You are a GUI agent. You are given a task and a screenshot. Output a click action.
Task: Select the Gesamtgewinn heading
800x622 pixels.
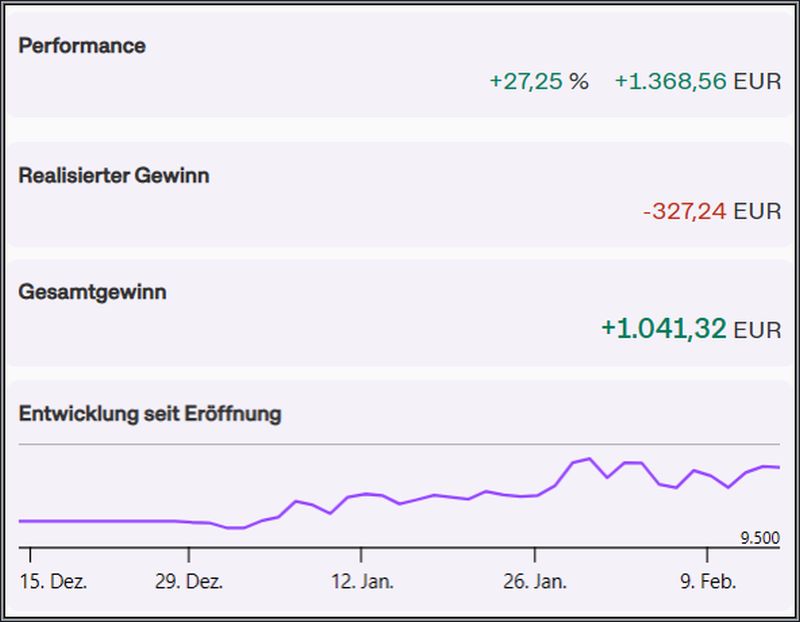[x=93, y=293]
